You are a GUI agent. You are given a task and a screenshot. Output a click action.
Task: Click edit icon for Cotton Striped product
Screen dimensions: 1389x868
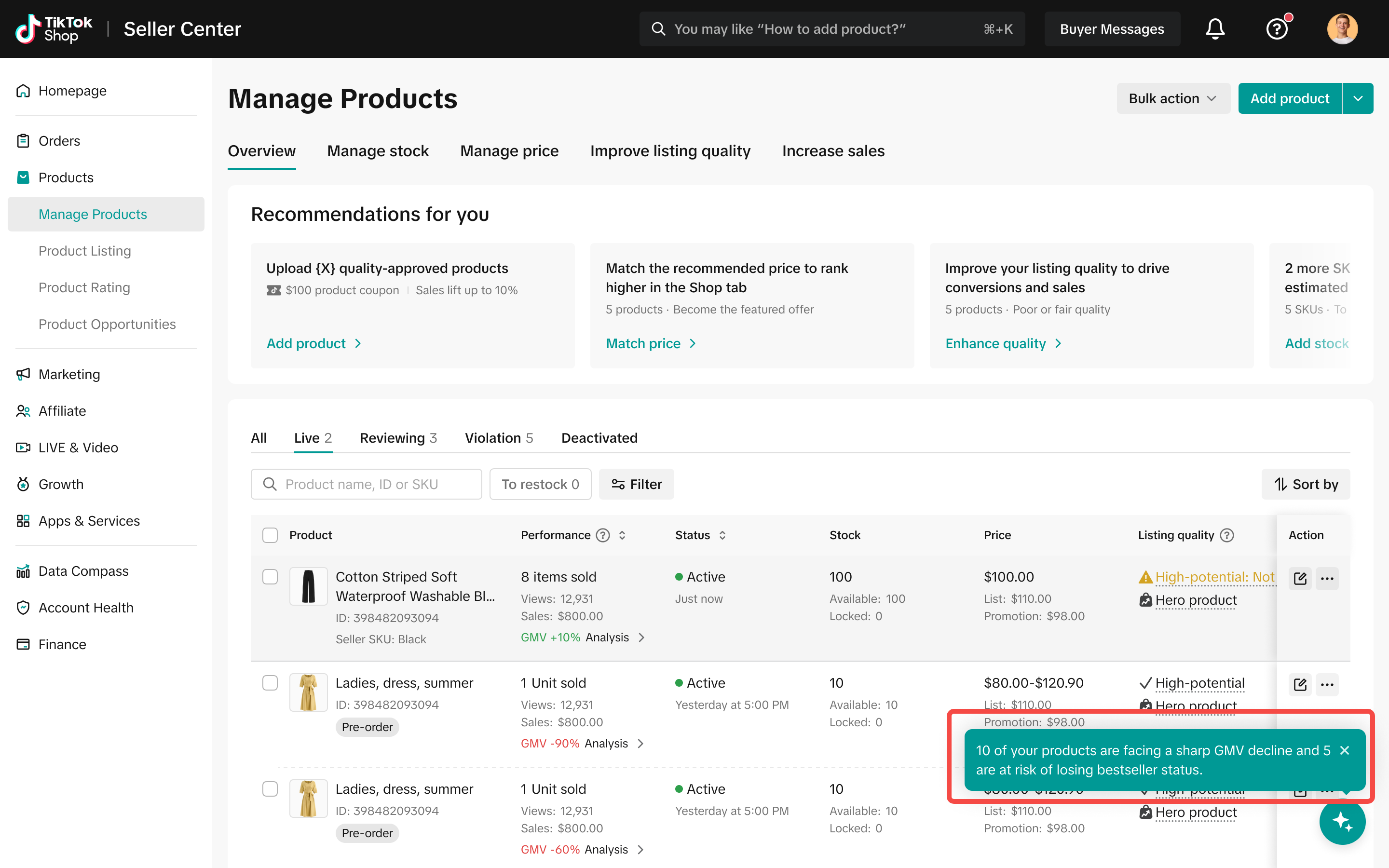1300,578
